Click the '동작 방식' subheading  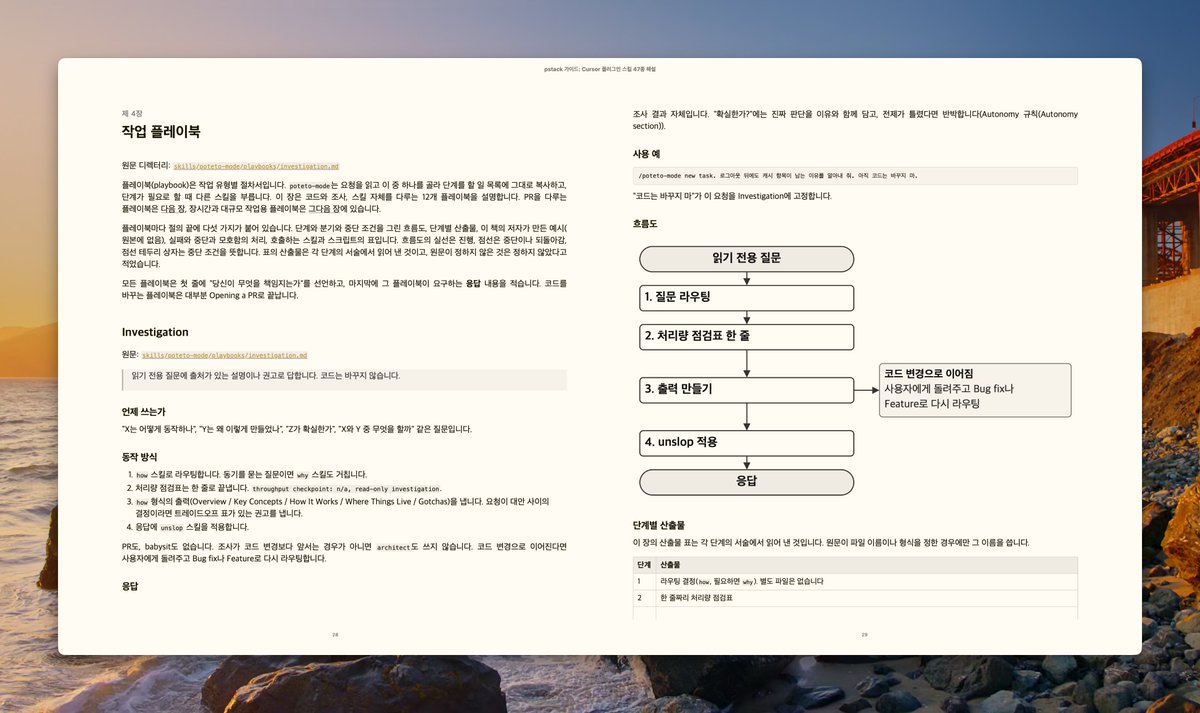click(x=140, y=457)
